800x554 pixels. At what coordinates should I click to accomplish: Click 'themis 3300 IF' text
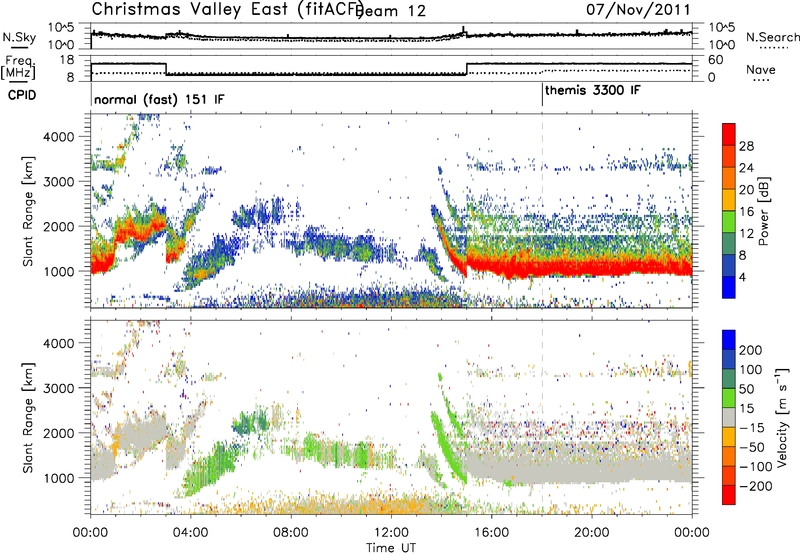(x=592, y=91)
